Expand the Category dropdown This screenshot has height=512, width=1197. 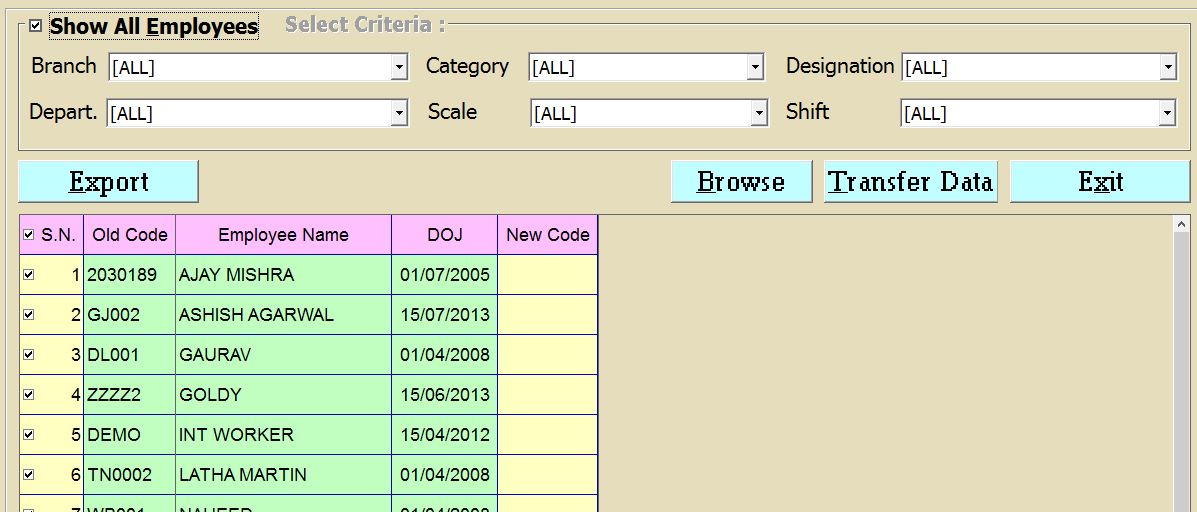[755, 68]
